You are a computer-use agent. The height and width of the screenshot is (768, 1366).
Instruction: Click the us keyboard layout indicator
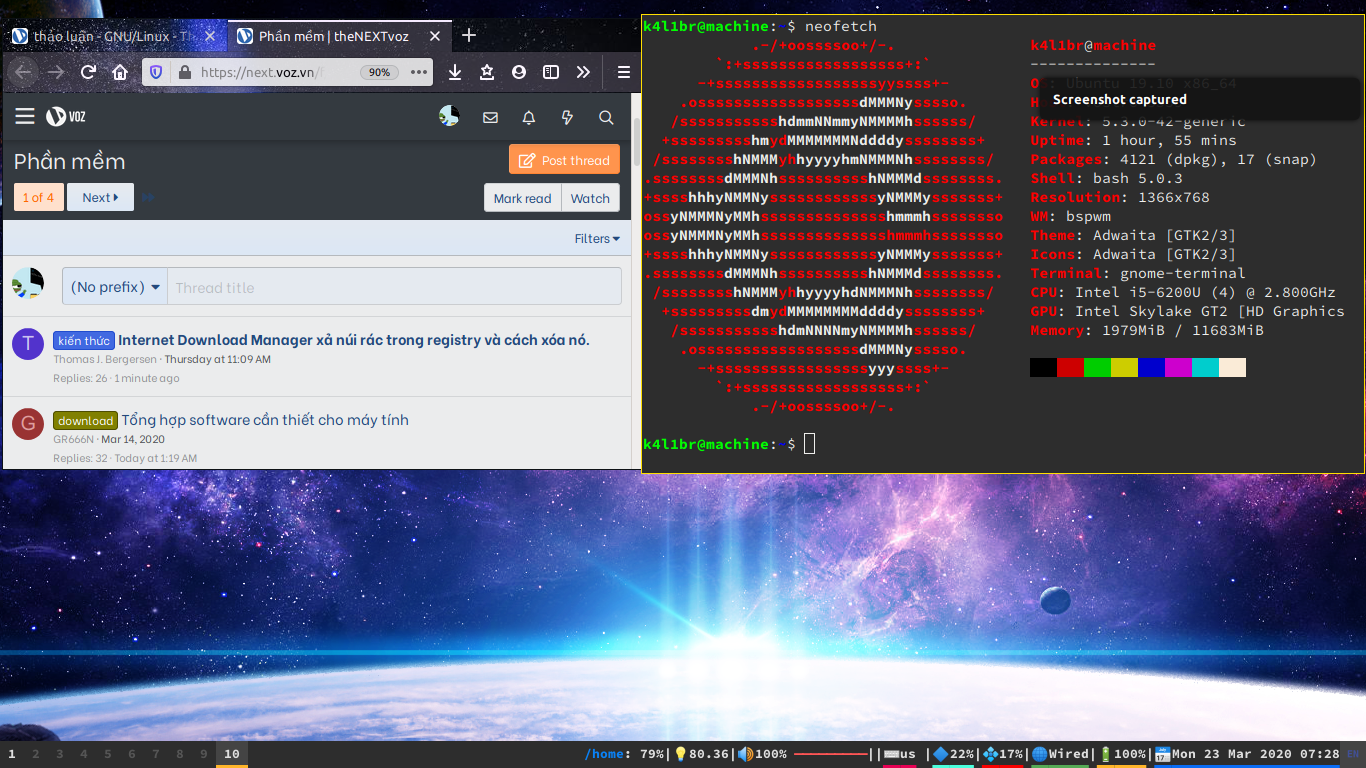(x=899, y=754)
